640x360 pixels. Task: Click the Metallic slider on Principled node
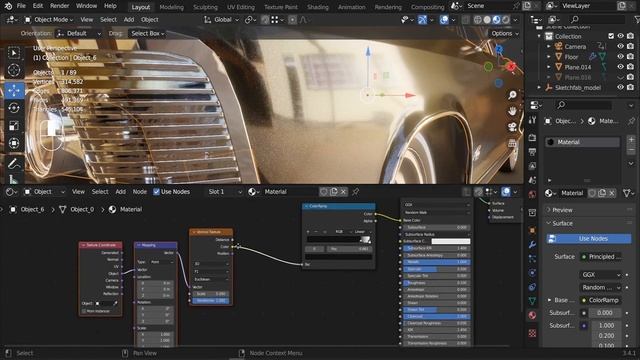(x=436, y=262)
